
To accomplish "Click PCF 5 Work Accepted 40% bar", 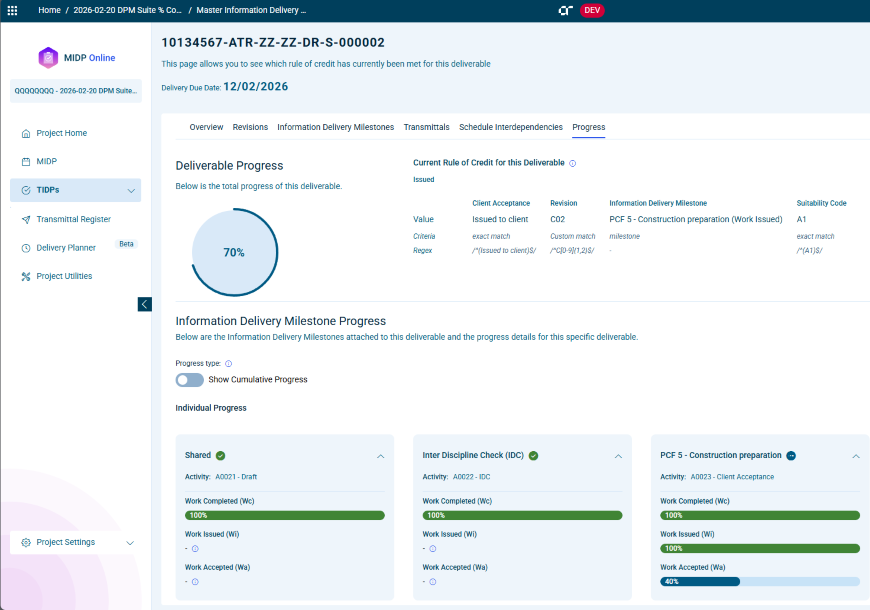I will click(760, 582).
